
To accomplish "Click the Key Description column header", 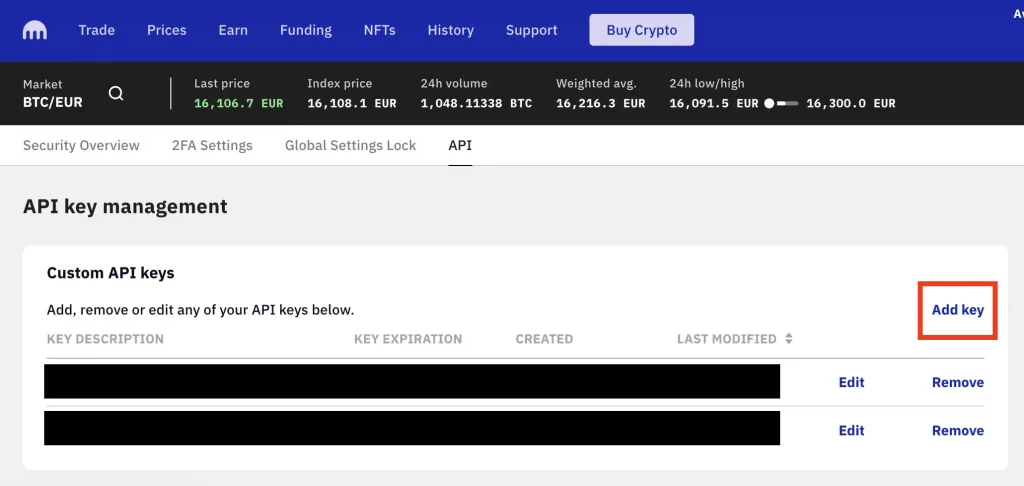I will tap(105, 339).
